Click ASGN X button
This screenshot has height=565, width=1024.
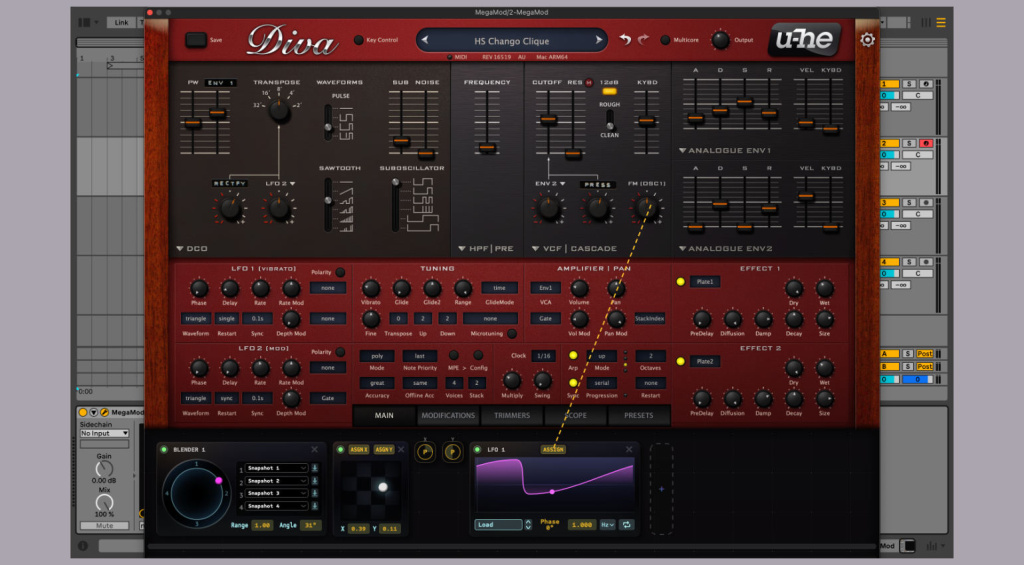click(x=358, y=449)
